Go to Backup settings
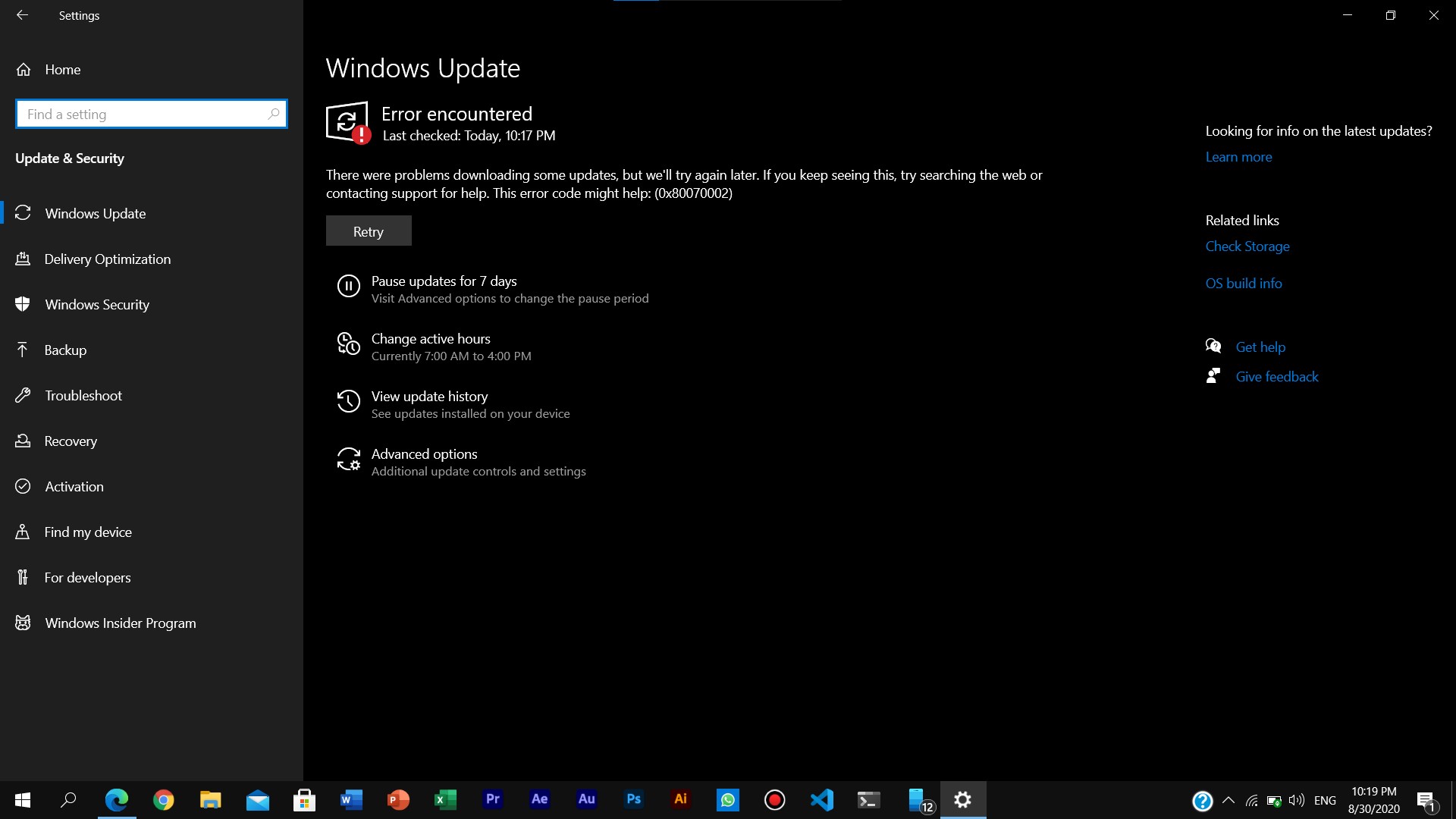Screen dimensions: 1456x819 [x=152, y=350]
